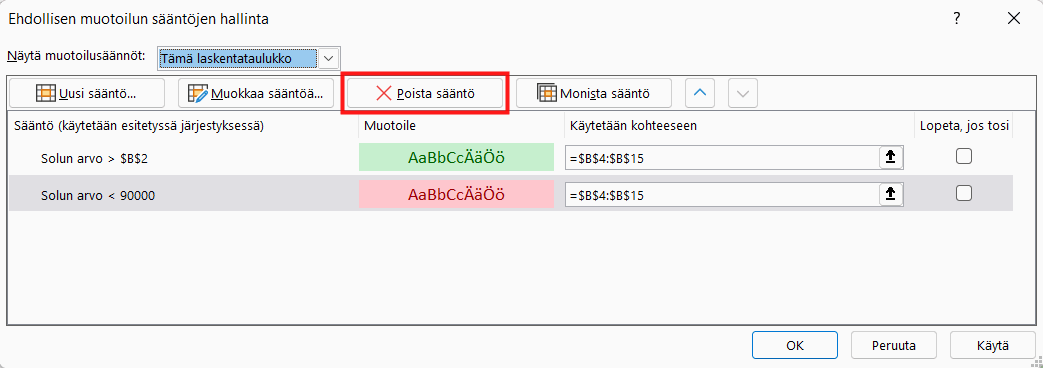Click the Lopeta, jos tosi column header
This screenshot has width=1043, height=368.
click(x=964, y=126)
